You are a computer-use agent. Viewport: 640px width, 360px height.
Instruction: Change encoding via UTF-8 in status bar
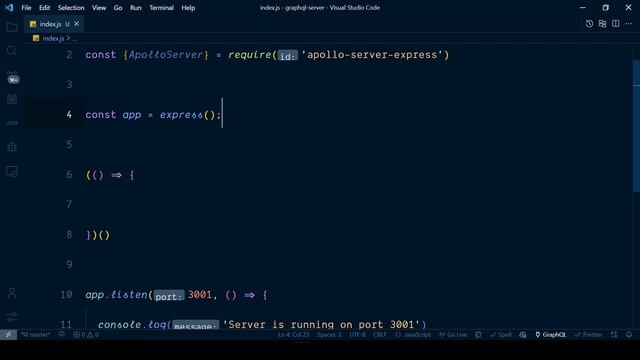tap(358, 335)
